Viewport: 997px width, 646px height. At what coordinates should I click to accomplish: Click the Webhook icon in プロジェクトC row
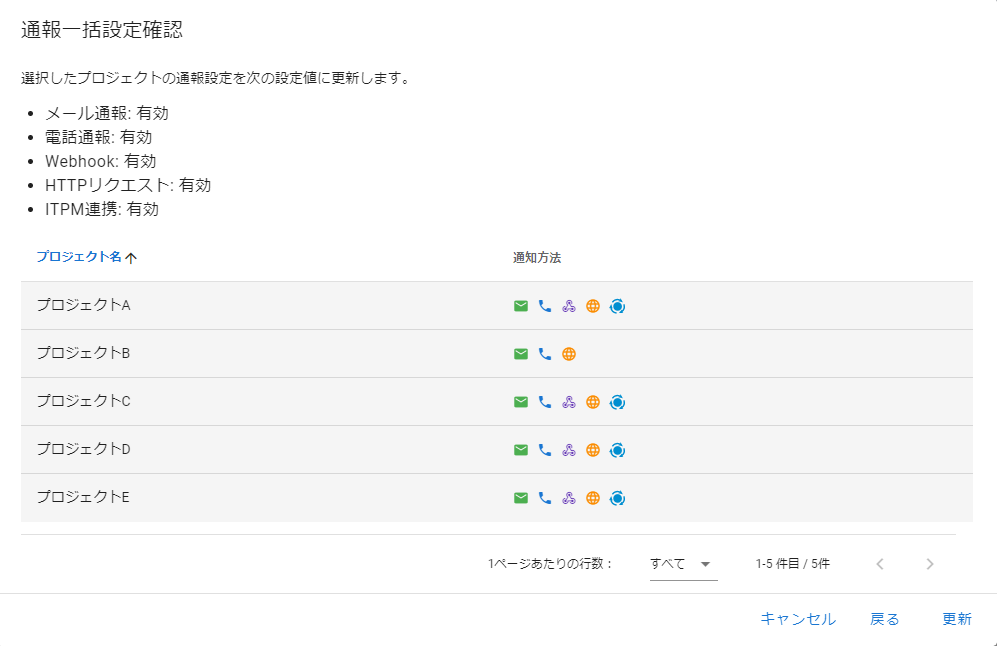tap(569, 402)
